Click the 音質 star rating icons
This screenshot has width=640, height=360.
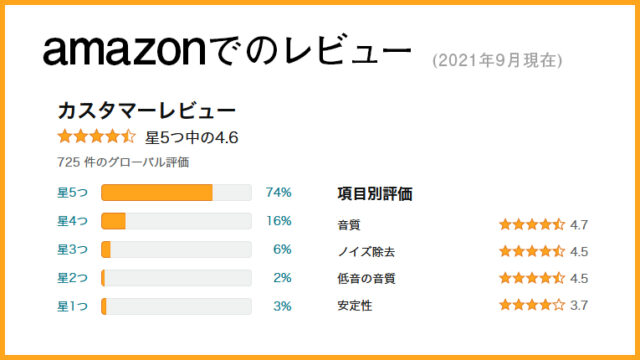pyautogui.click(x=532, y=224)
